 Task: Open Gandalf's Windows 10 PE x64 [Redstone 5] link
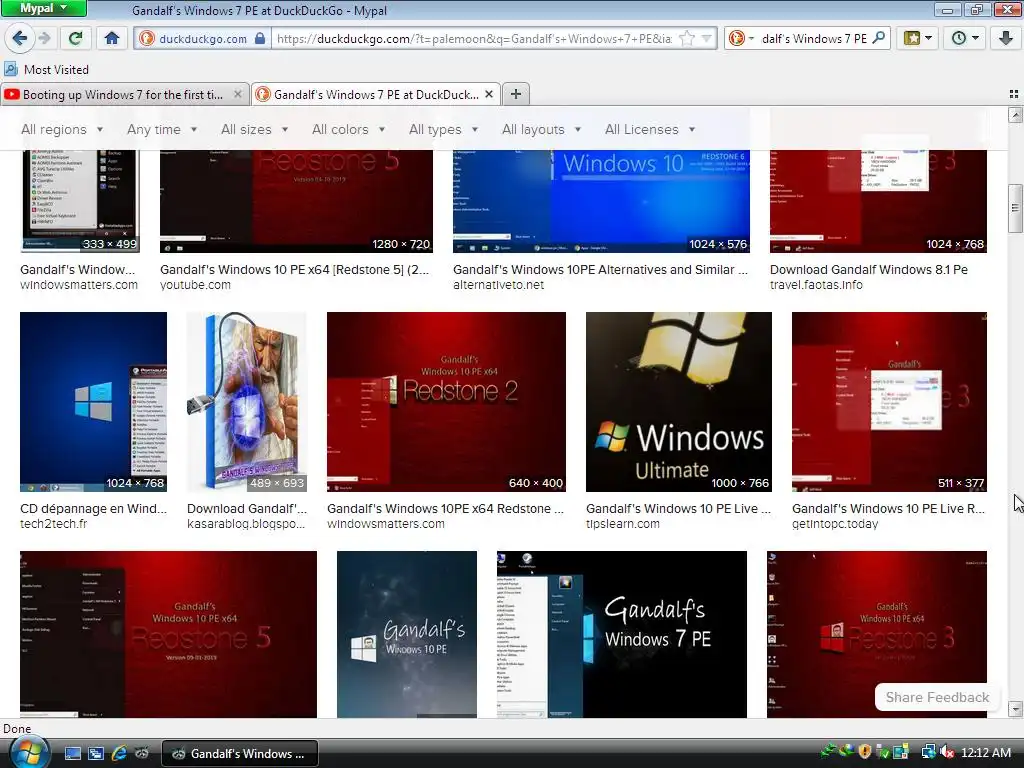[295, 270]
